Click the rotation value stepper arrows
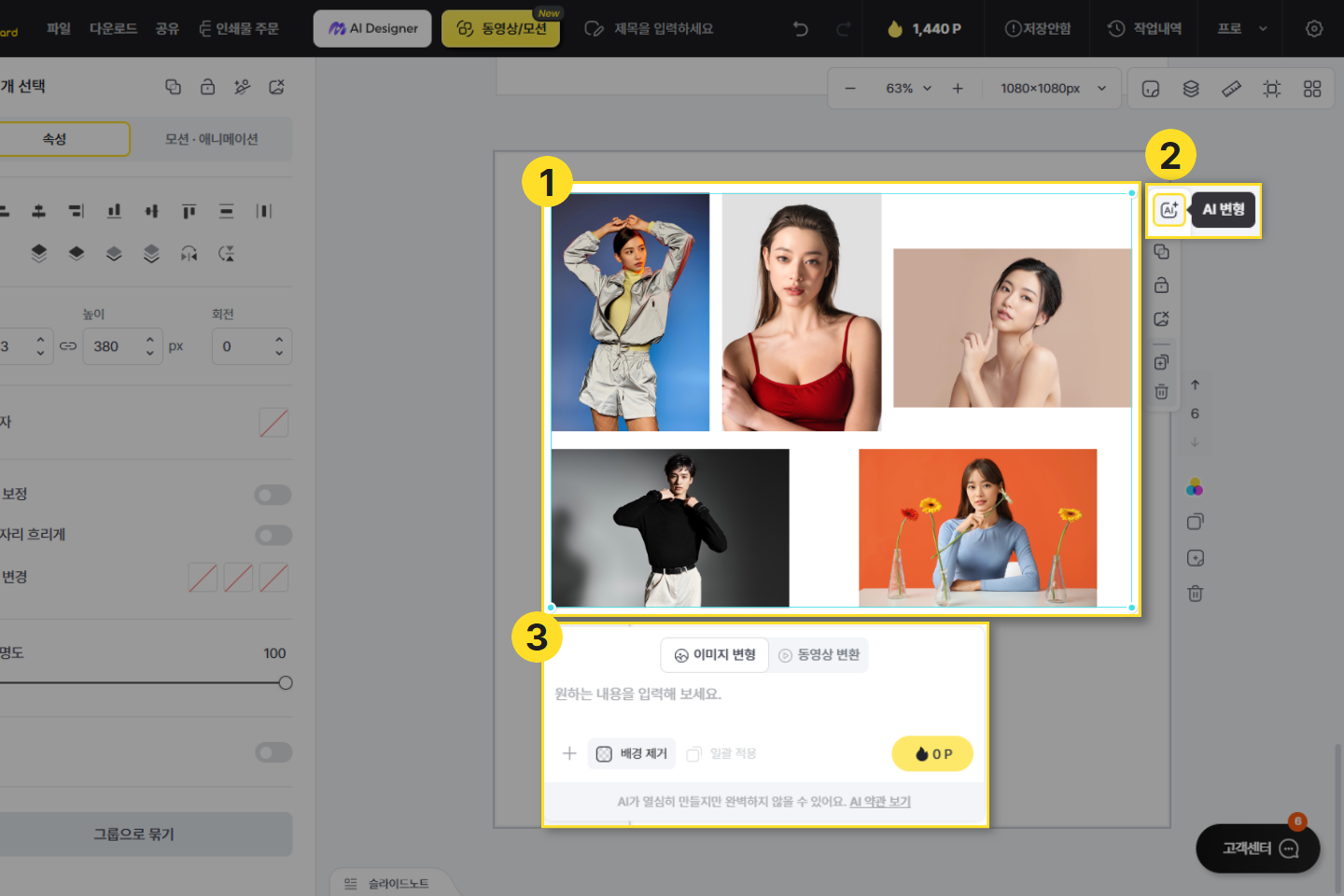The image size is (1344, 896). pyautogui.click(x=279, y=346)
